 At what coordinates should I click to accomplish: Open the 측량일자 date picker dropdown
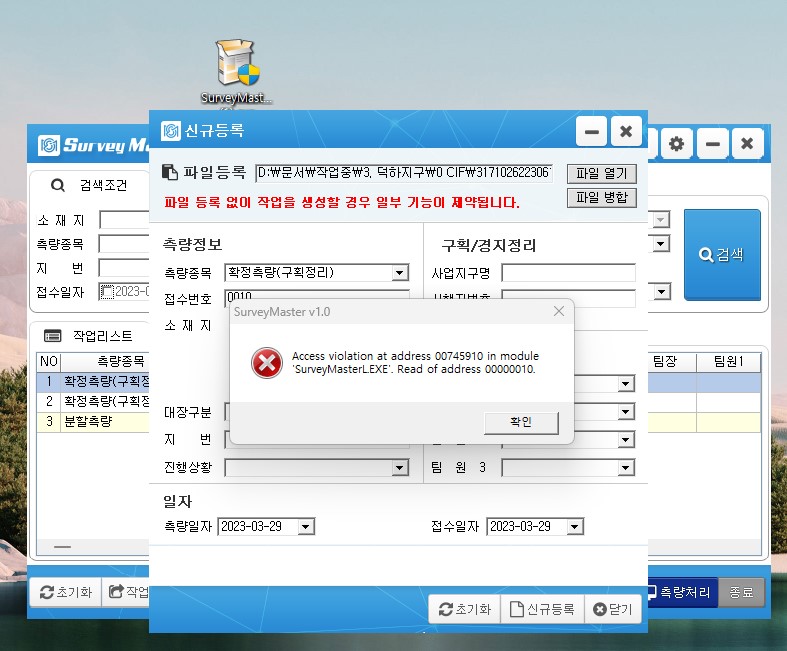pos(306,527)
